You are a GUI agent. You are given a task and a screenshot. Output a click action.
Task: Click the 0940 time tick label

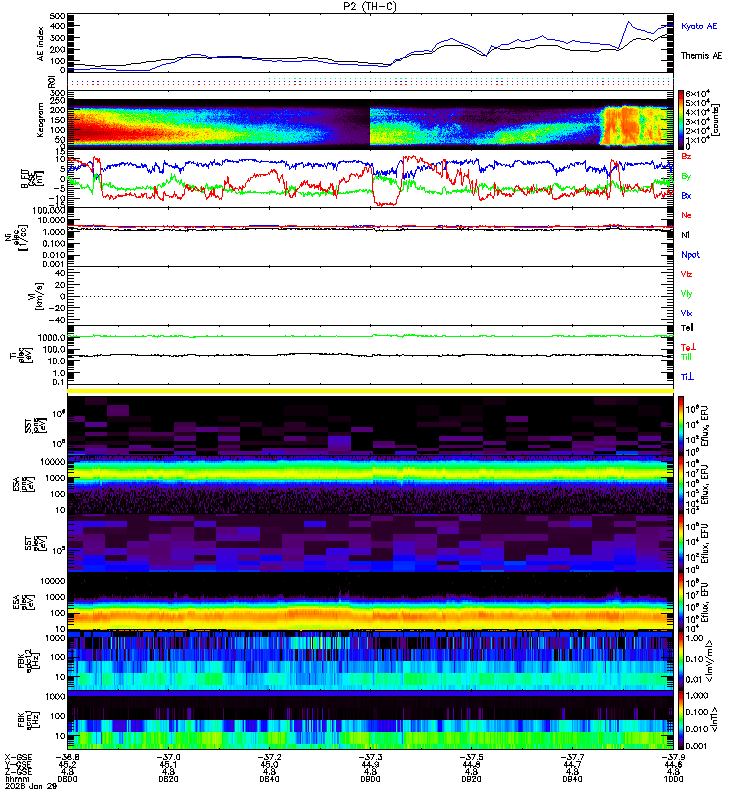point(572,779)
